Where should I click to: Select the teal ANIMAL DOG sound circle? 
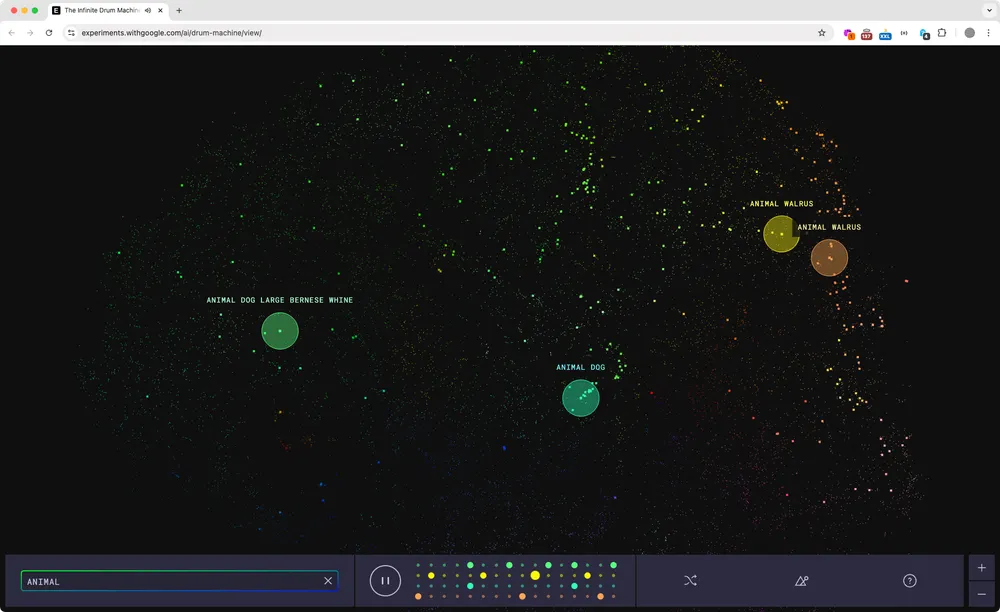[581, 398]
